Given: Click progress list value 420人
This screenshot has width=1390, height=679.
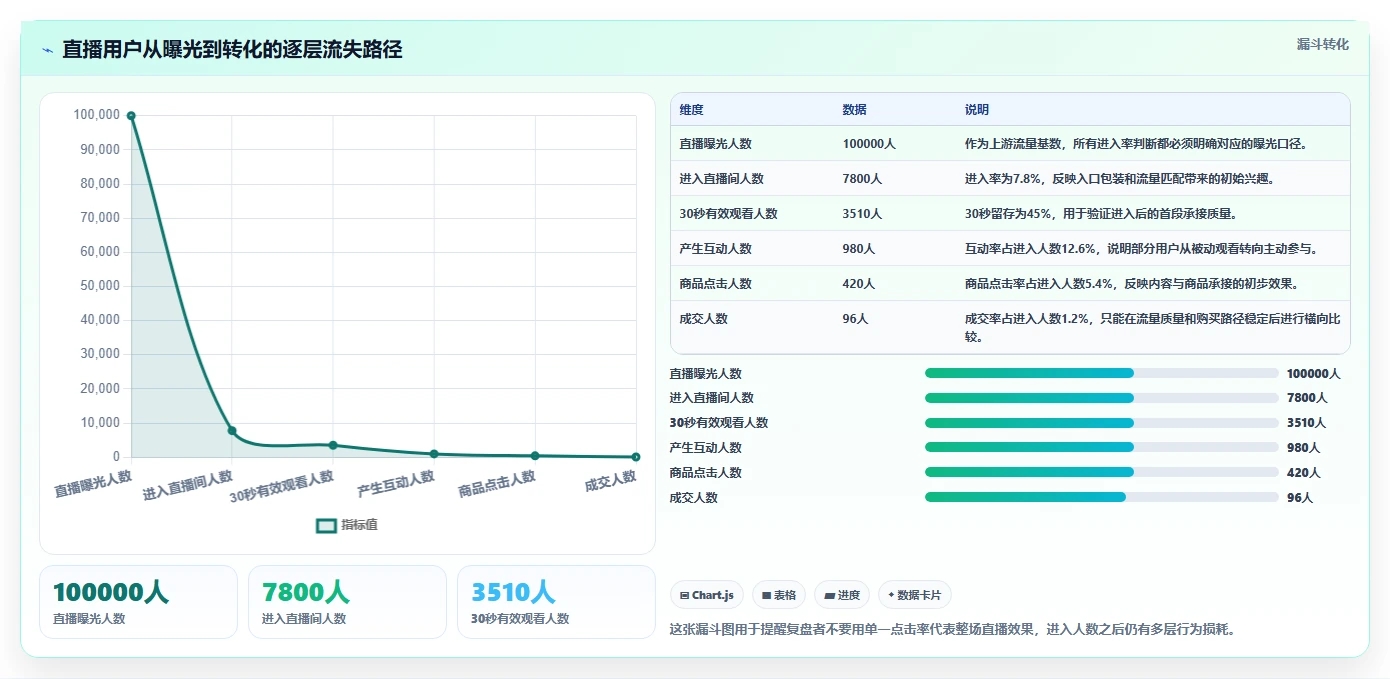Looking at the screenshot, I should click(x=1303, y=473).
